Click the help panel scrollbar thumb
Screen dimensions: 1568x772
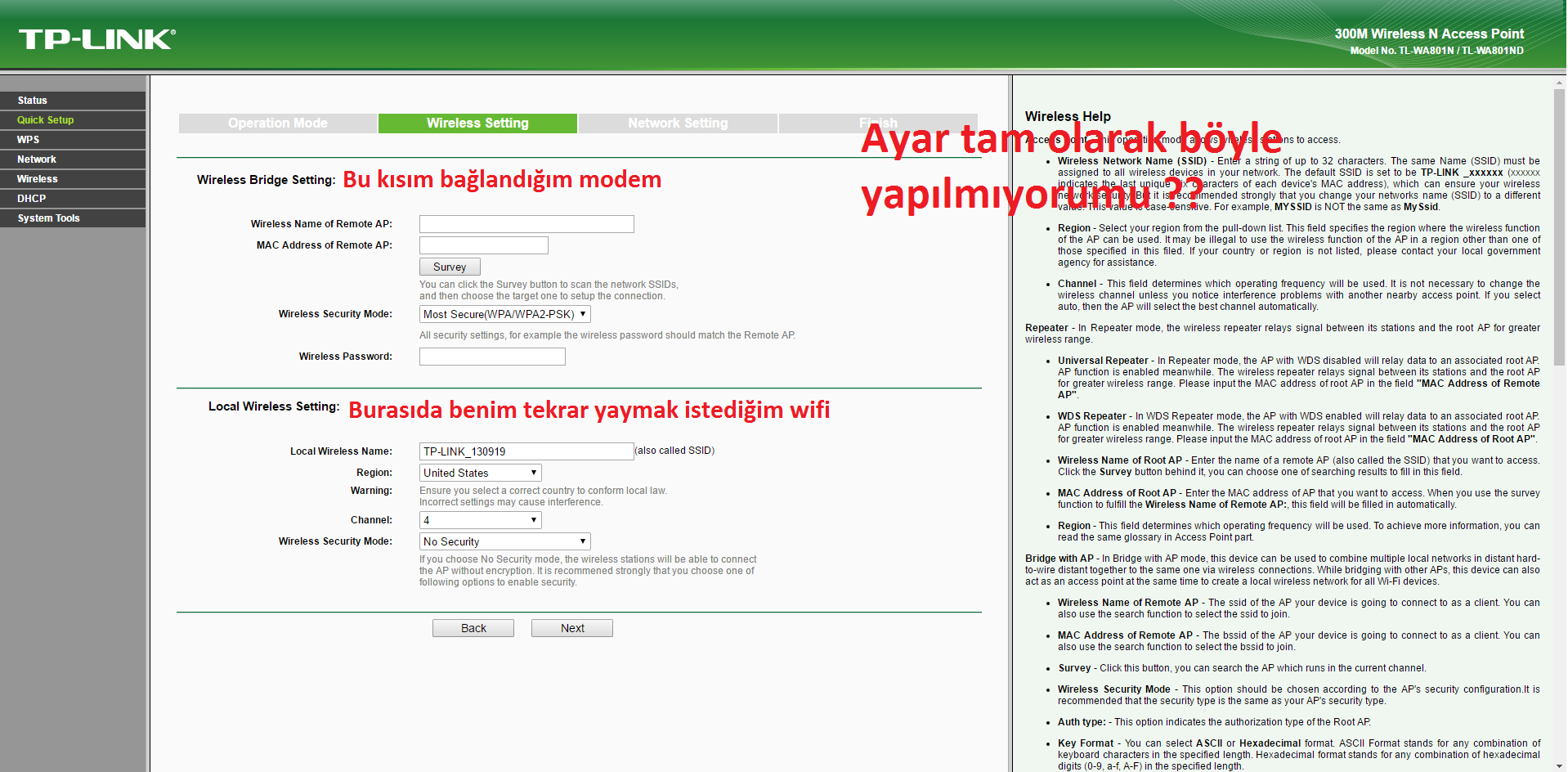[x=1560, y=227]
